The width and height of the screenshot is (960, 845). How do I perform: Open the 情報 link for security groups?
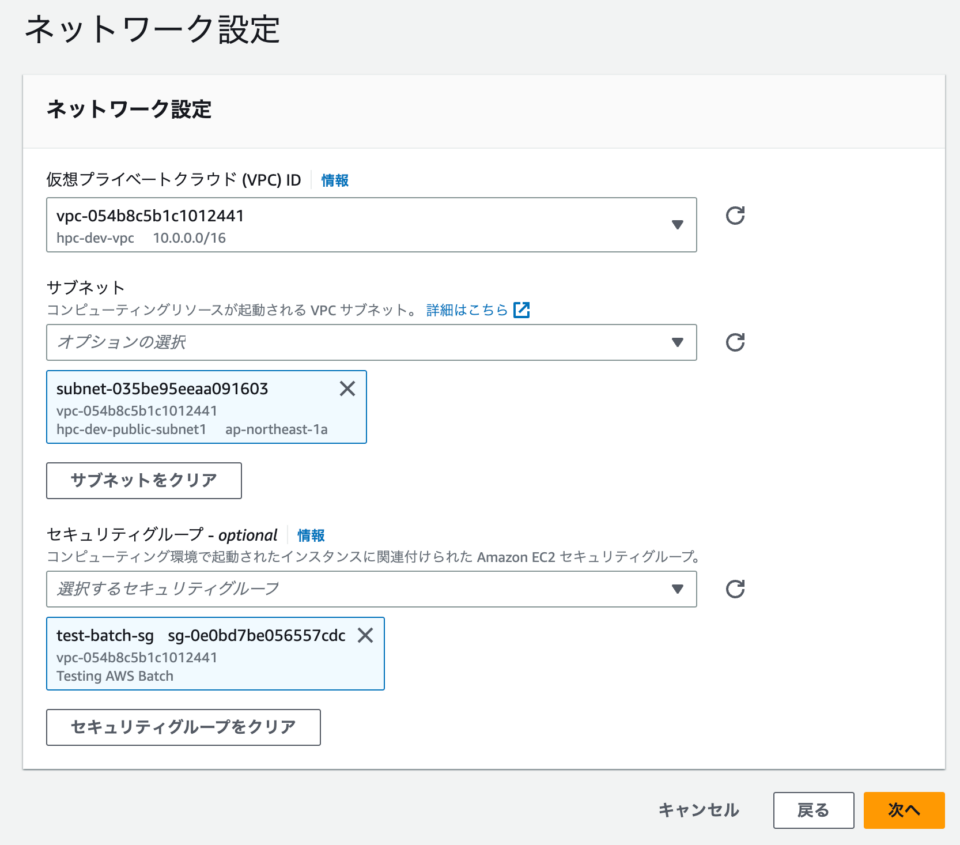pos(310,535)
